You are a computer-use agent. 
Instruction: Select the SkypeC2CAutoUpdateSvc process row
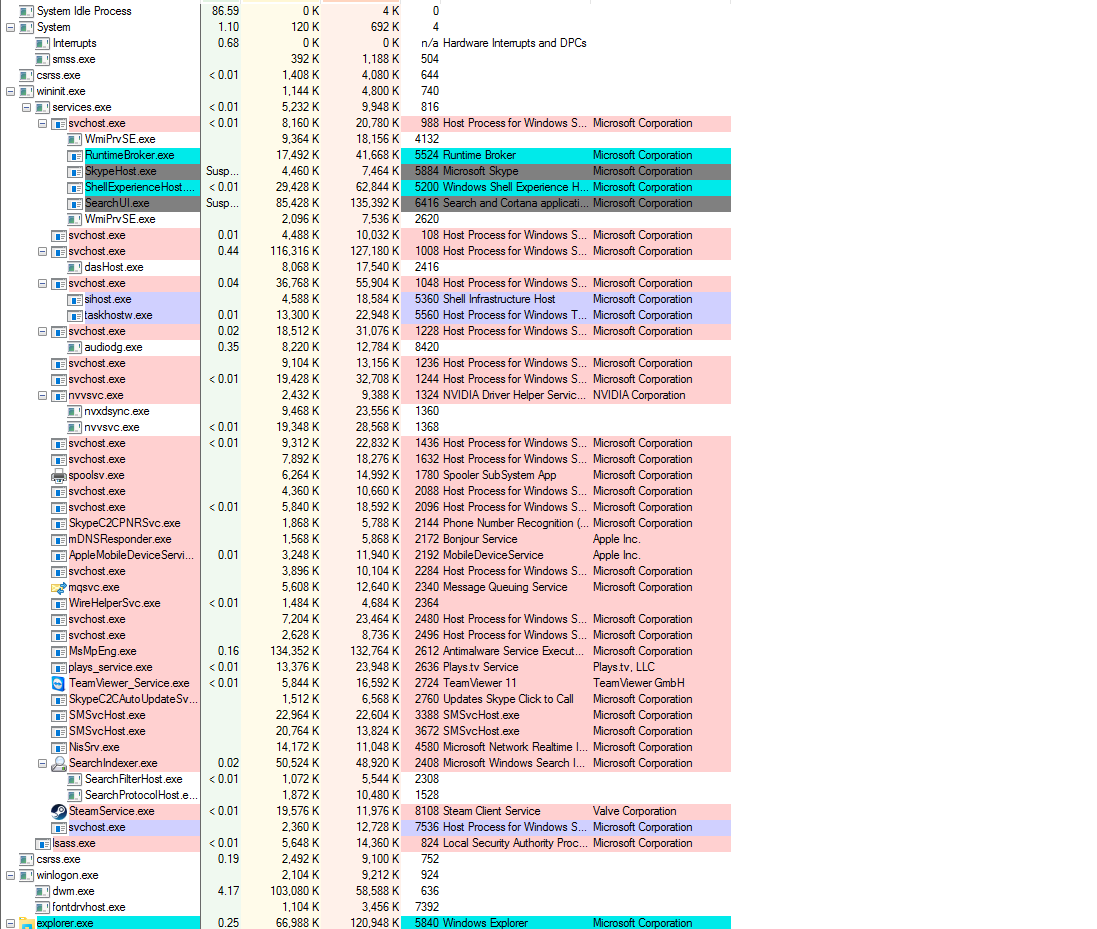tap(366, 700)
